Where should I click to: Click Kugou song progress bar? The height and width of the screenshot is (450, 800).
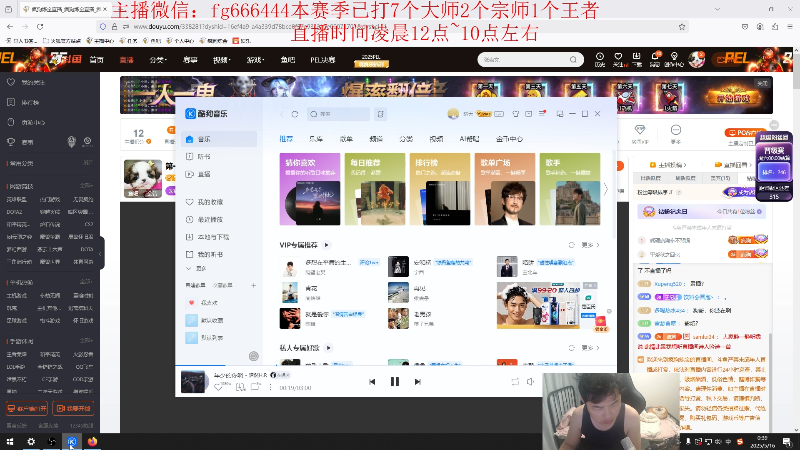395,366
